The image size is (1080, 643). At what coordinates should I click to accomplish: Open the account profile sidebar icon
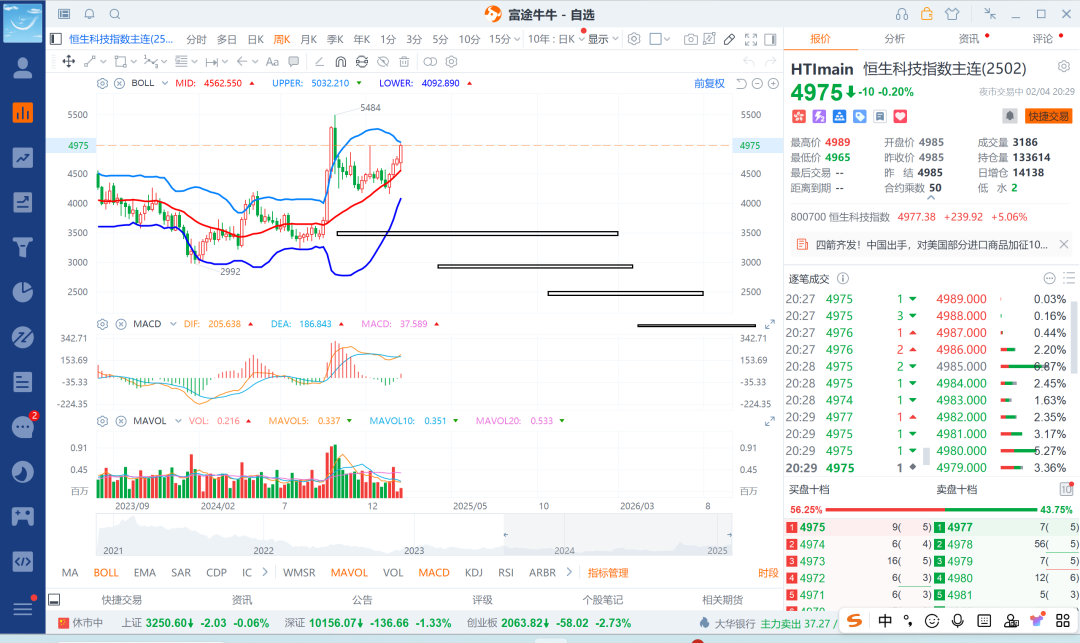pos(23,67)
